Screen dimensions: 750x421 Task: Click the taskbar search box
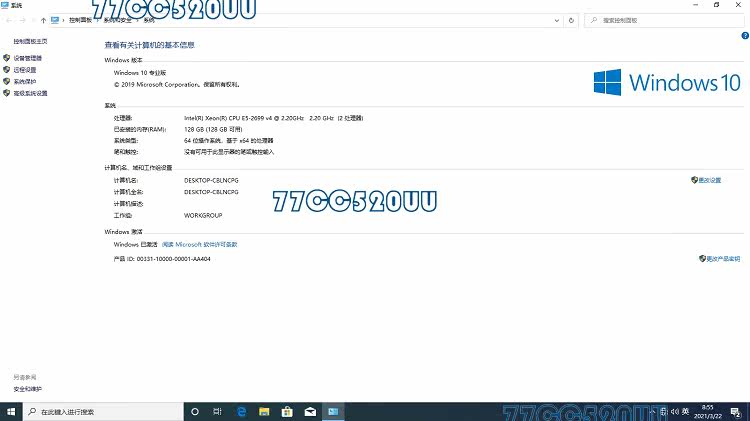tap(103, 411)
